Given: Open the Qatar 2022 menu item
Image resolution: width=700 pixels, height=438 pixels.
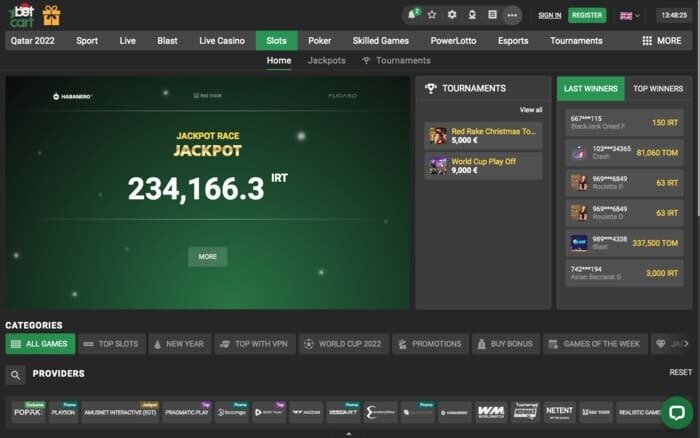Looking at the screenshot, I should click(x=33, y=41).
